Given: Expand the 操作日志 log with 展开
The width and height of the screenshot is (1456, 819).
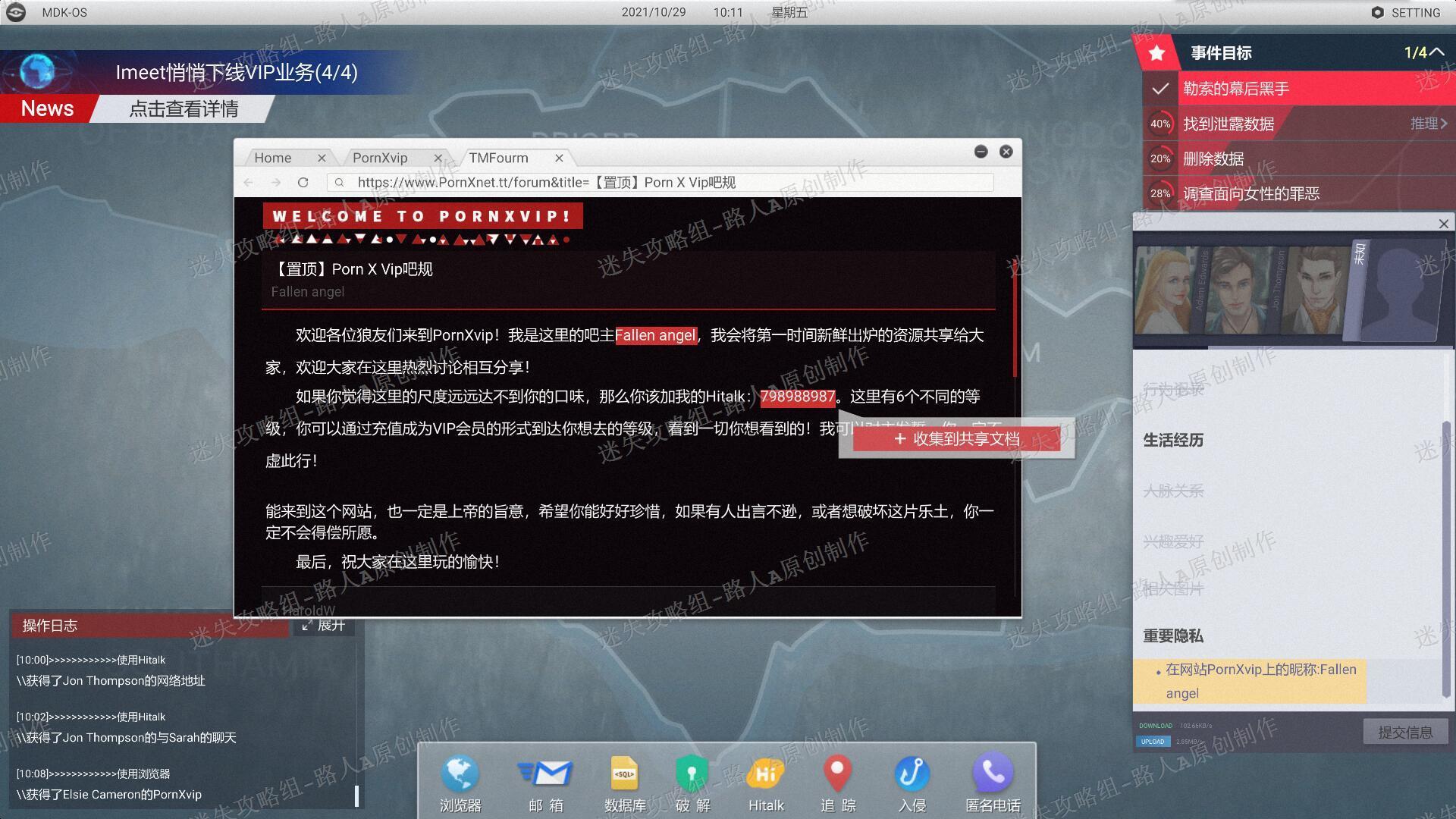Looking at the screenshot, I should (324, 625).
